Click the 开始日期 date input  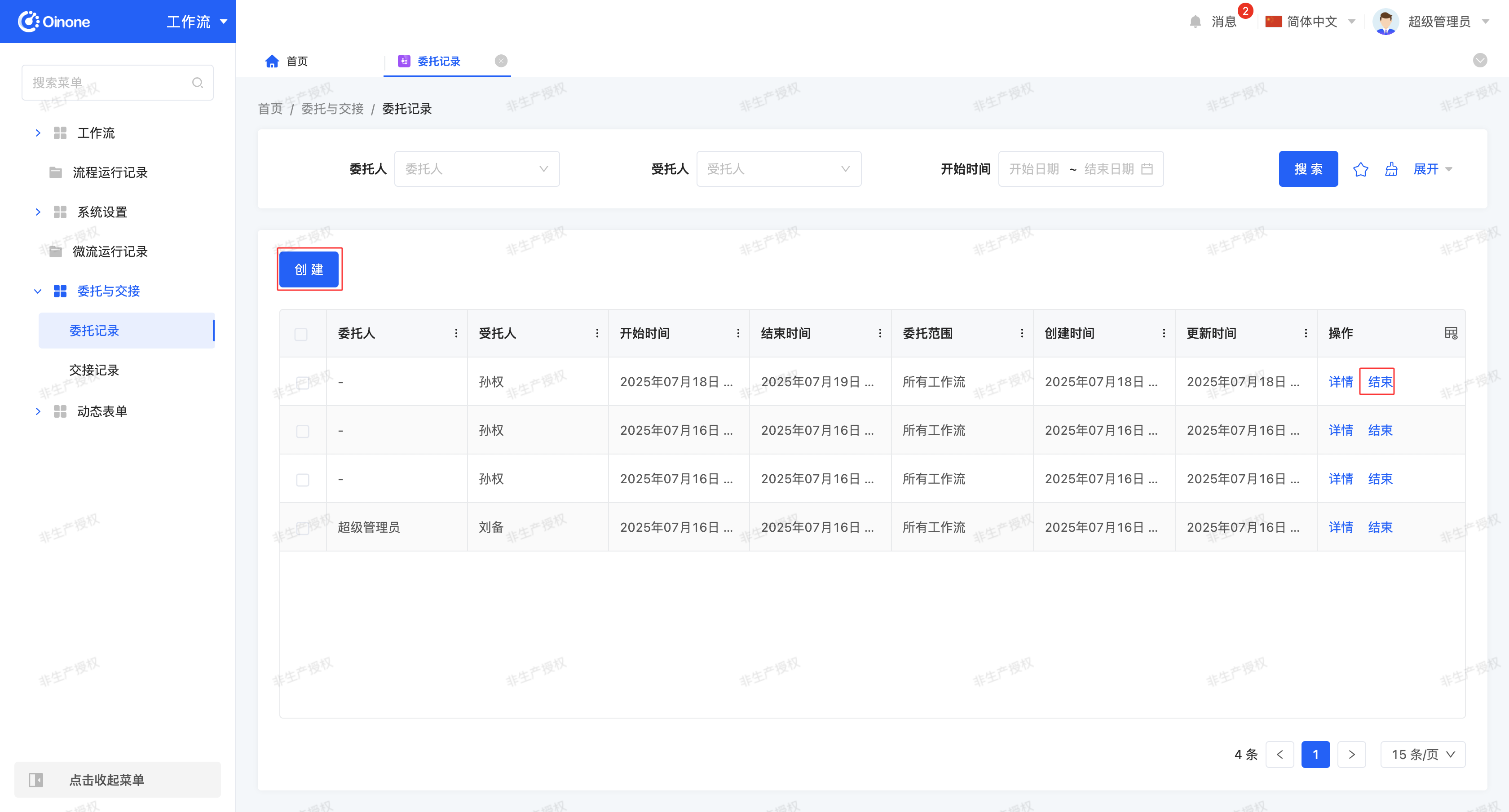click(1033, 169)
